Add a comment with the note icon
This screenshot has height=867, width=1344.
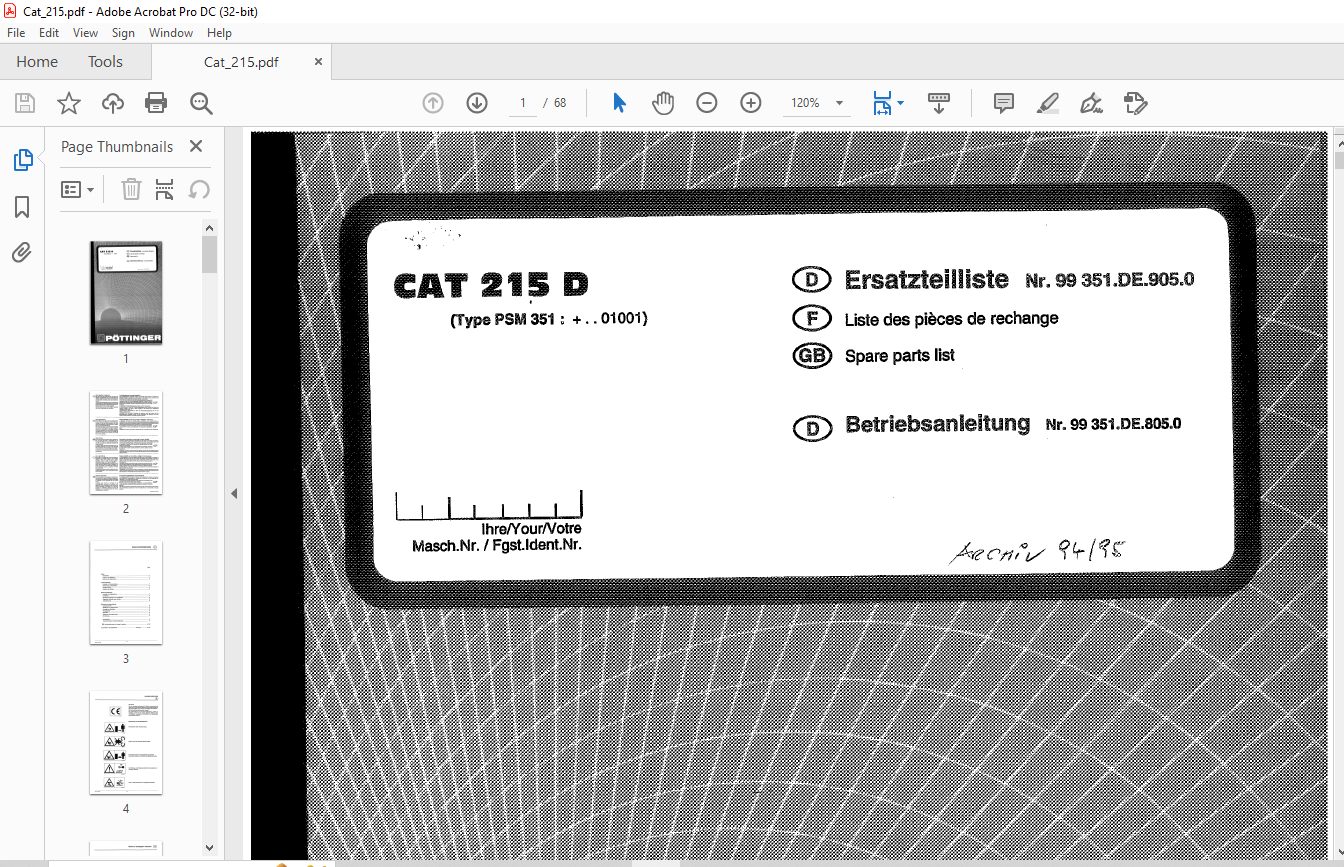1003,103
